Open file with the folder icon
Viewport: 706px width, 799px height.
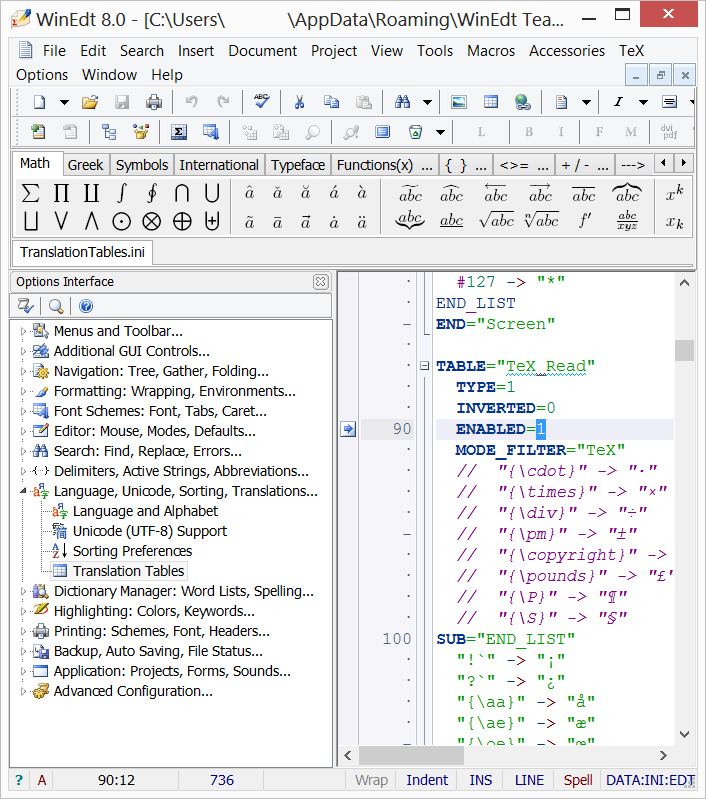tap(90, 102)
